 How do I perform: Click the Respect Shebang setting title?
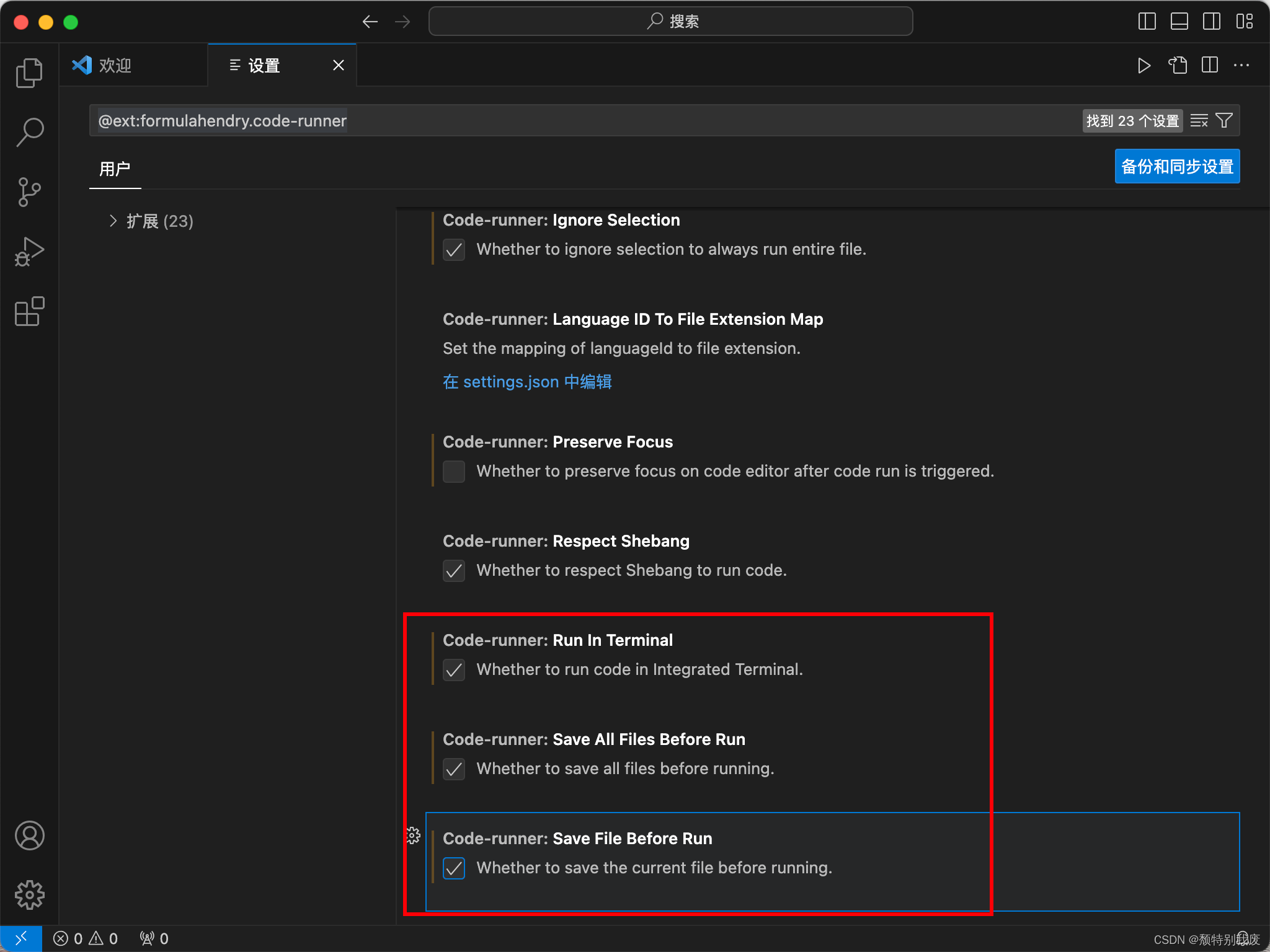coord(566,541)
